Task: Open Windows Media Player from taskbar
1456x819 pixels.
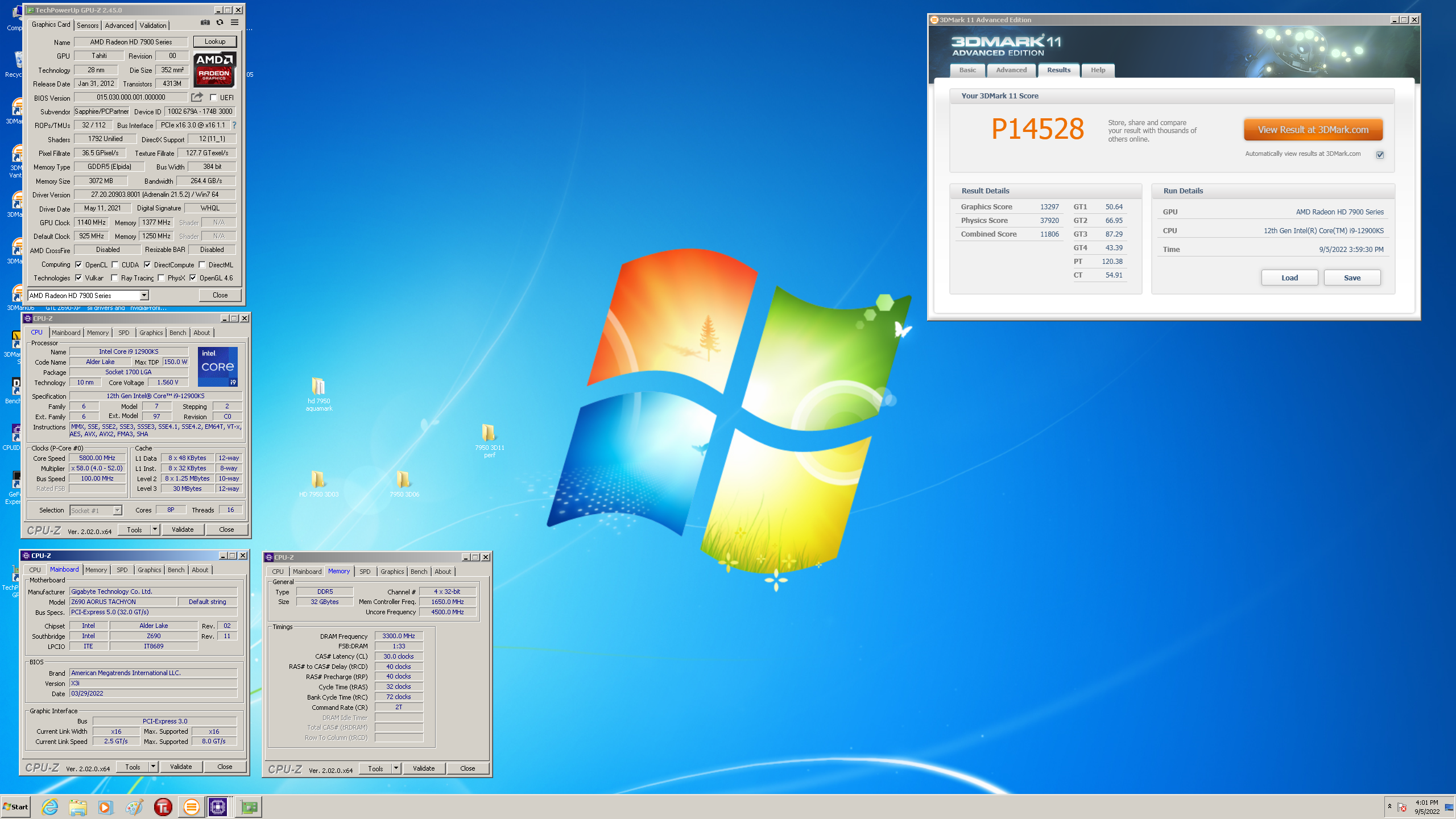Action: coord(106,806)
